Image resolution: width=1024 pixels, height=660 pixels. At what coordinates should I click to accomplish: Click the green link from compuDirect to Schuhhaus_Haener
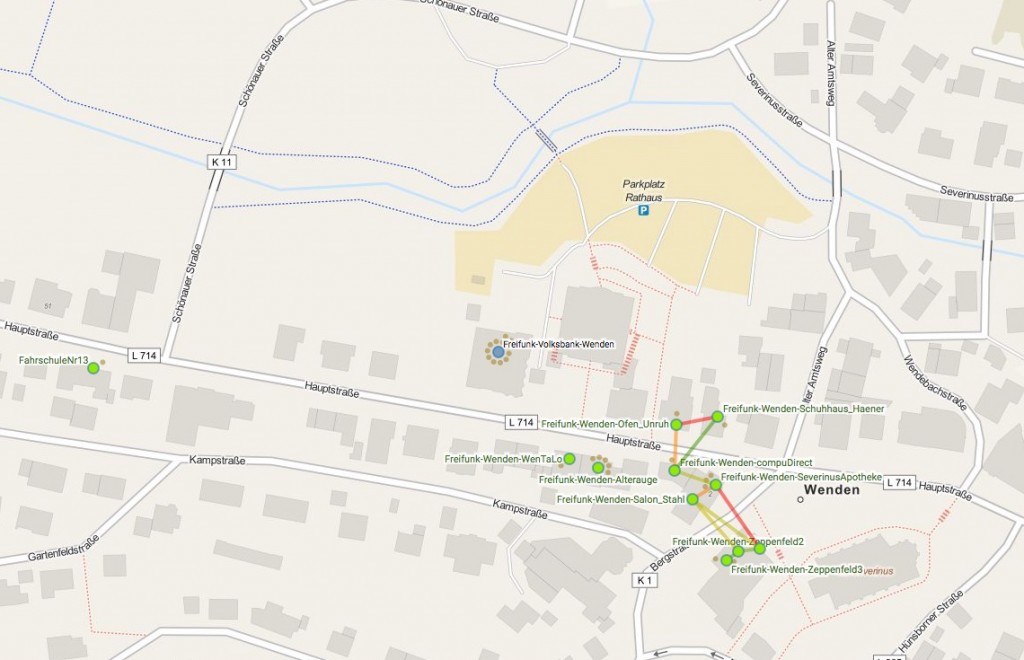(x=696, y=444)
